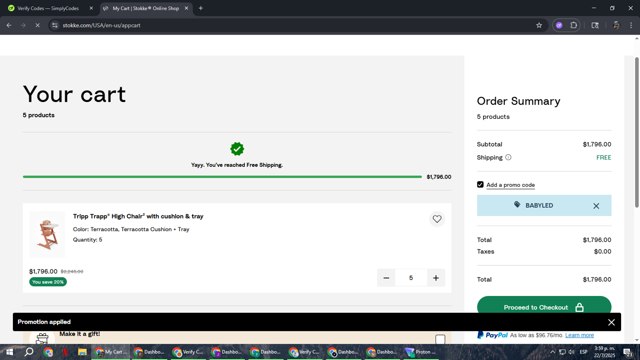
Task: Click the promo tag icon beside BABYLED
Action: (517, 205)
